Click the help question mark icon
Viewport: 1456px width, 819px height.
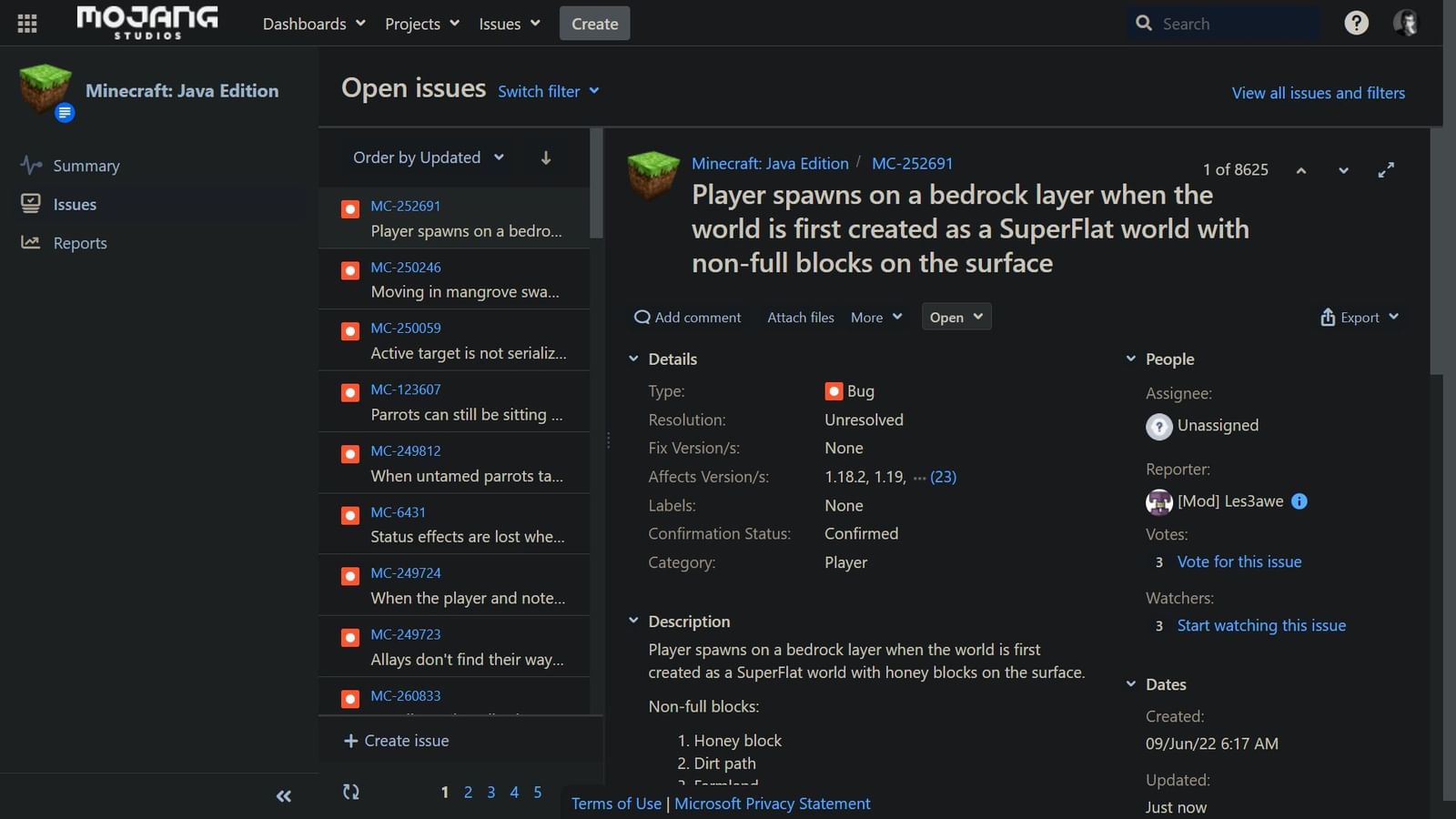(x=1356, y=23)
